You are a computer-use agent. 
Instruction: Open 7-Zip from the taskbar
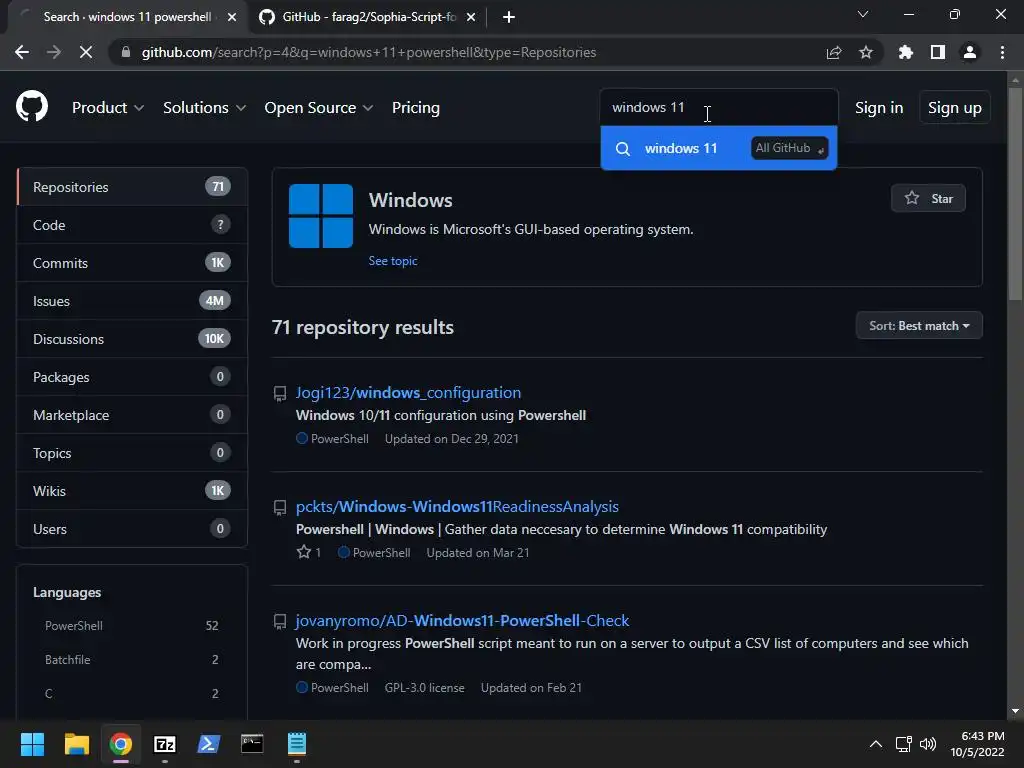point(165,743)
